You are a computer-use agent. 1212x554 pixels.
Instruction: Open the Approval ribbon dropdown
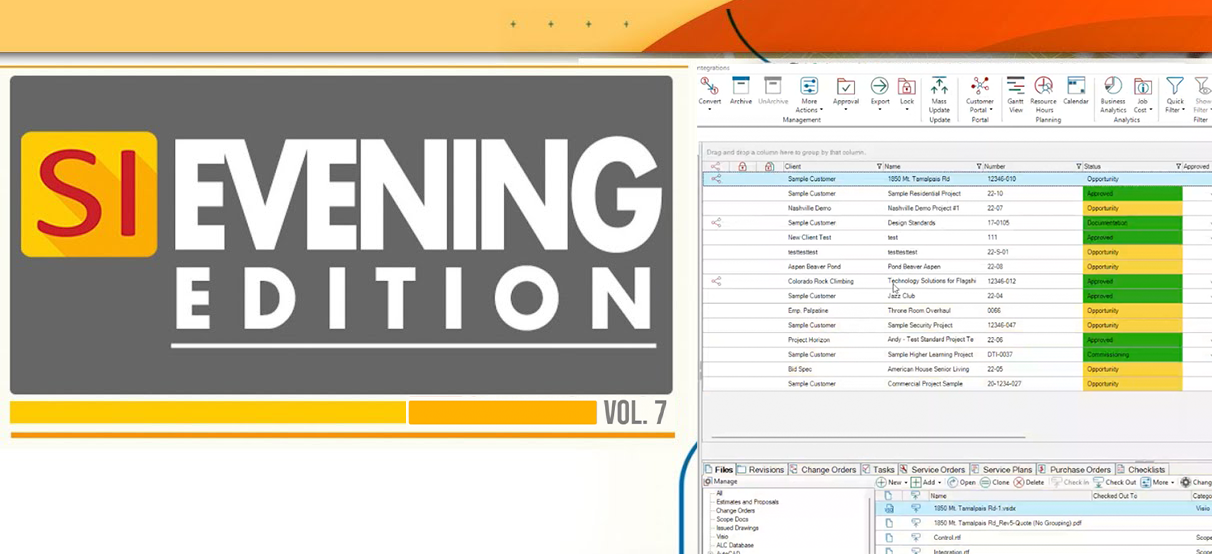846,92
